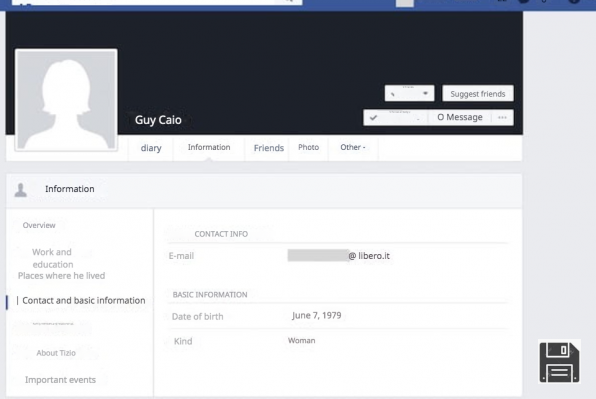Select Contact and basic information
This screenshot has height=399, width=596.
[x=84, y=301]
